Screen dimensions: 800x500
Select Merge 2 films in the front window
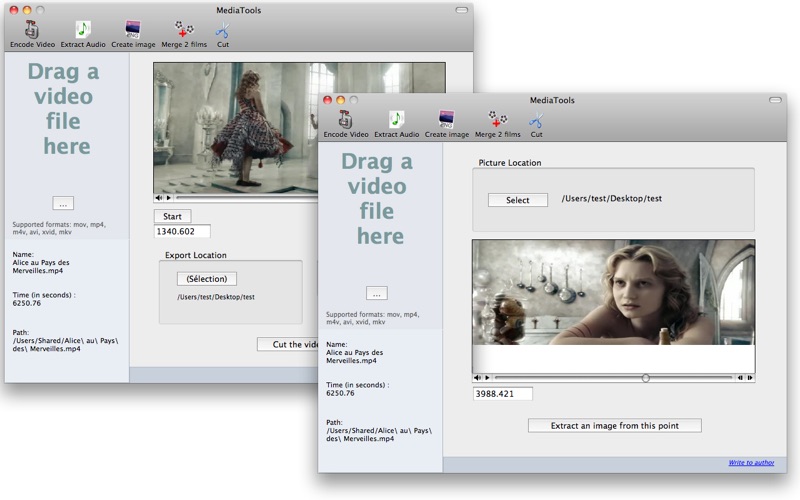tap(497, 124)
